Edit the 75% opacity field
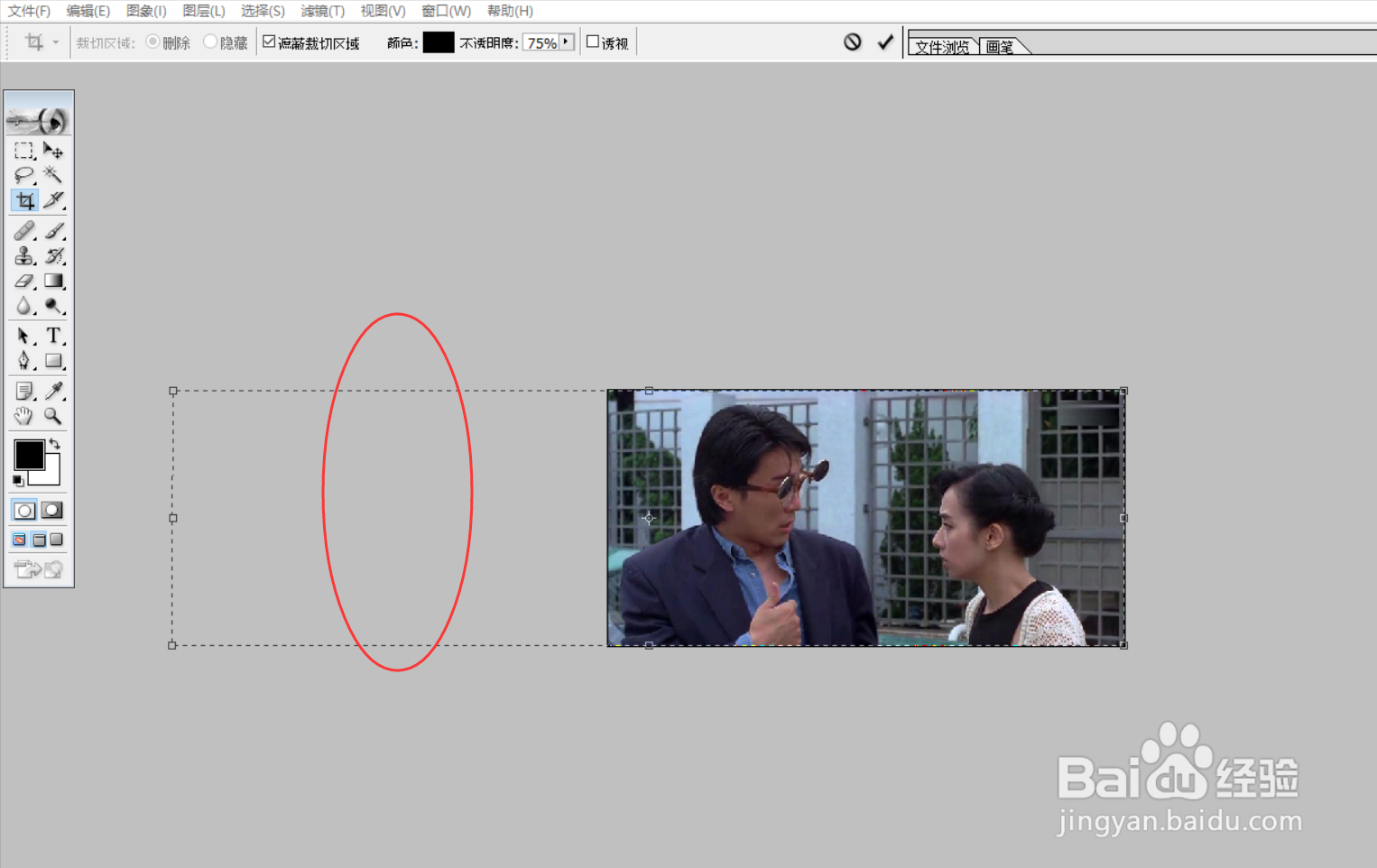The height and width of the screenshot is (868, 1377). [x=541, y=42]
